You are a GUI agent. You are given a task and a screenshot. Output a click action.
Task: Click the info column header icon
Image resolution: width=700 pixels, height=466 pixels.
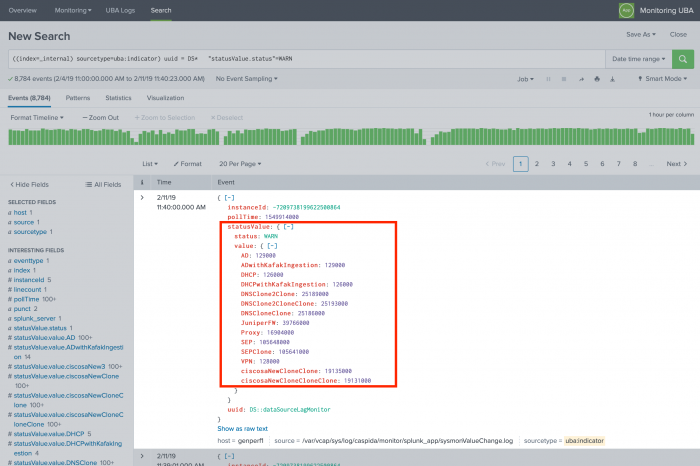142,182
